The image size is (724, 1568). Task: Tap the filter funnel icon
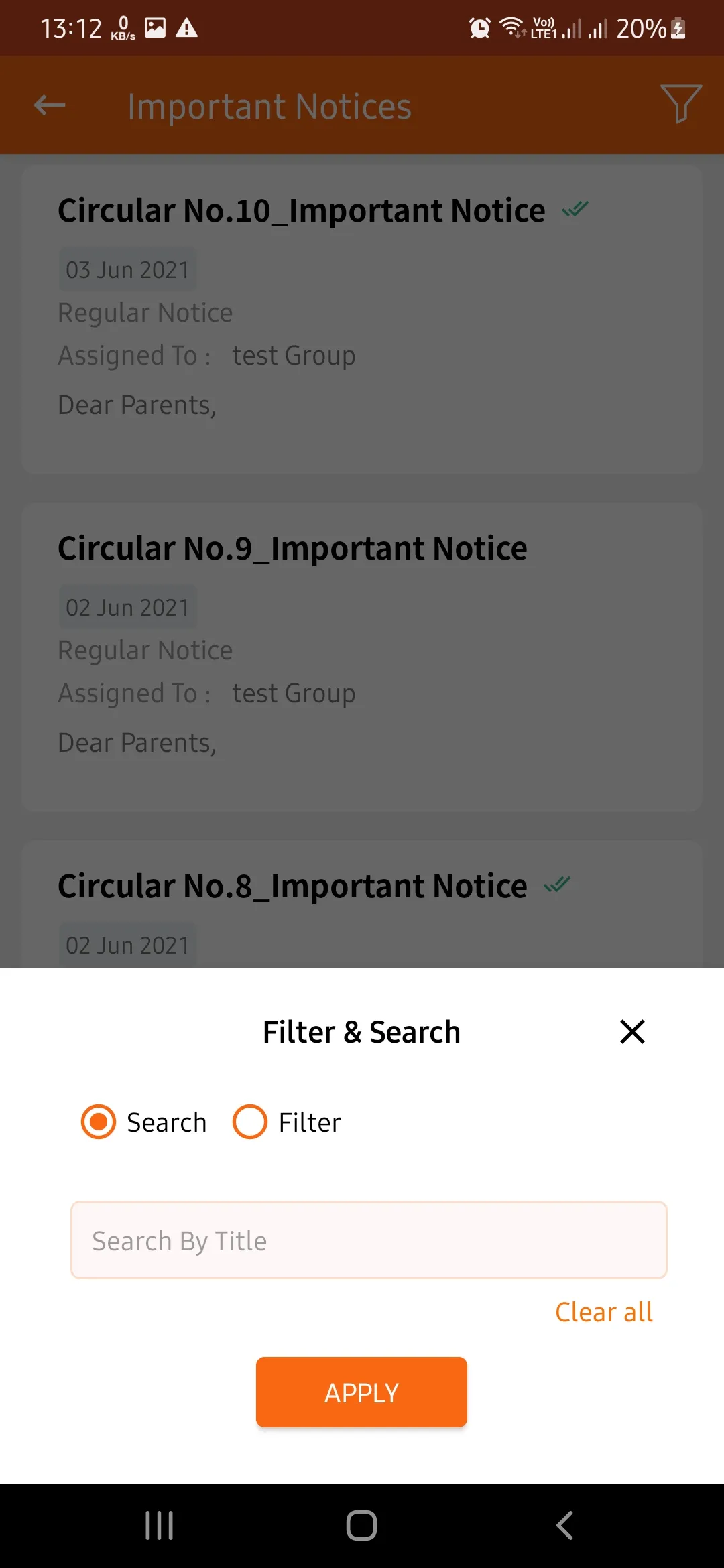pos(680,105)
